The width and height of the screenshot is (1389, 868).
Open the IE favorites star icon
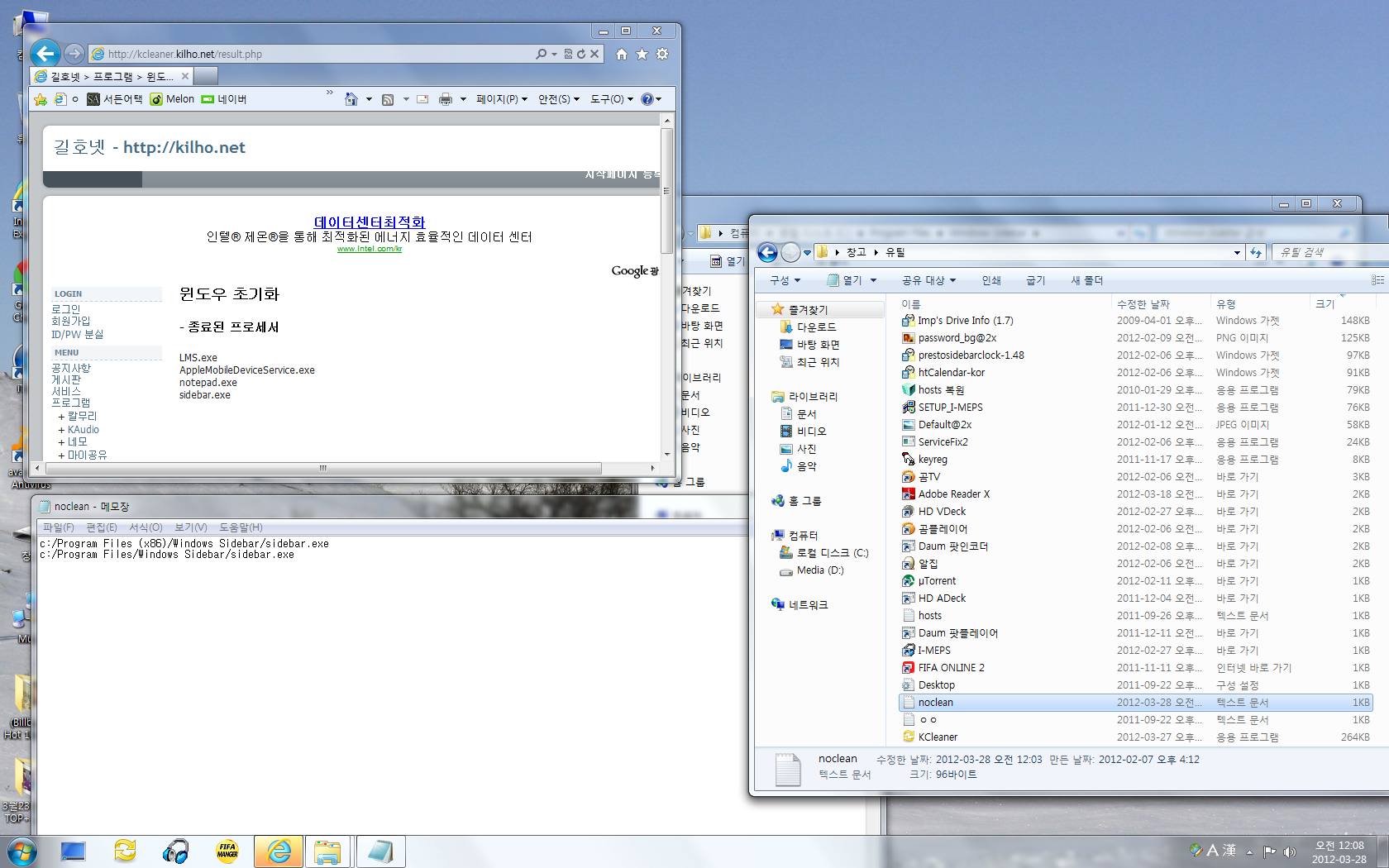(642, 54)
